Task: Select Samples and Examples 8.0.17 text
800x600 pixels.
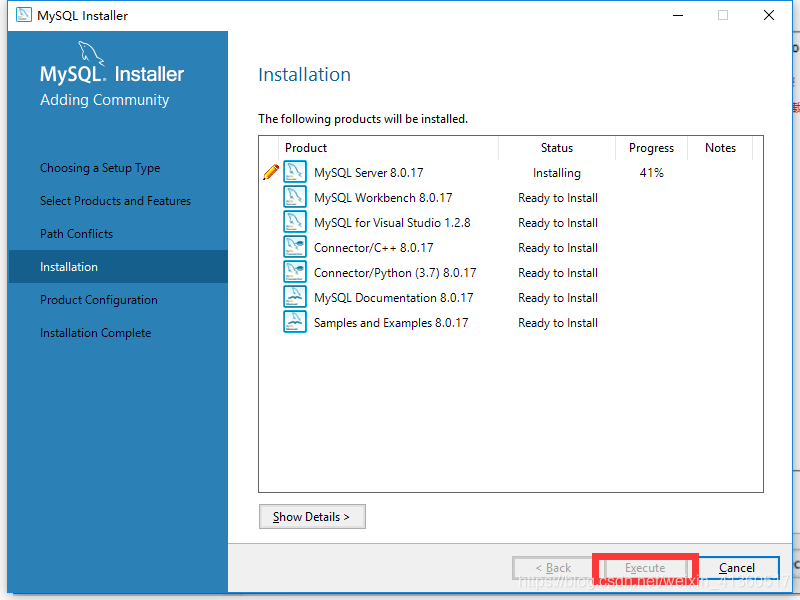Action: coord(391,323)
